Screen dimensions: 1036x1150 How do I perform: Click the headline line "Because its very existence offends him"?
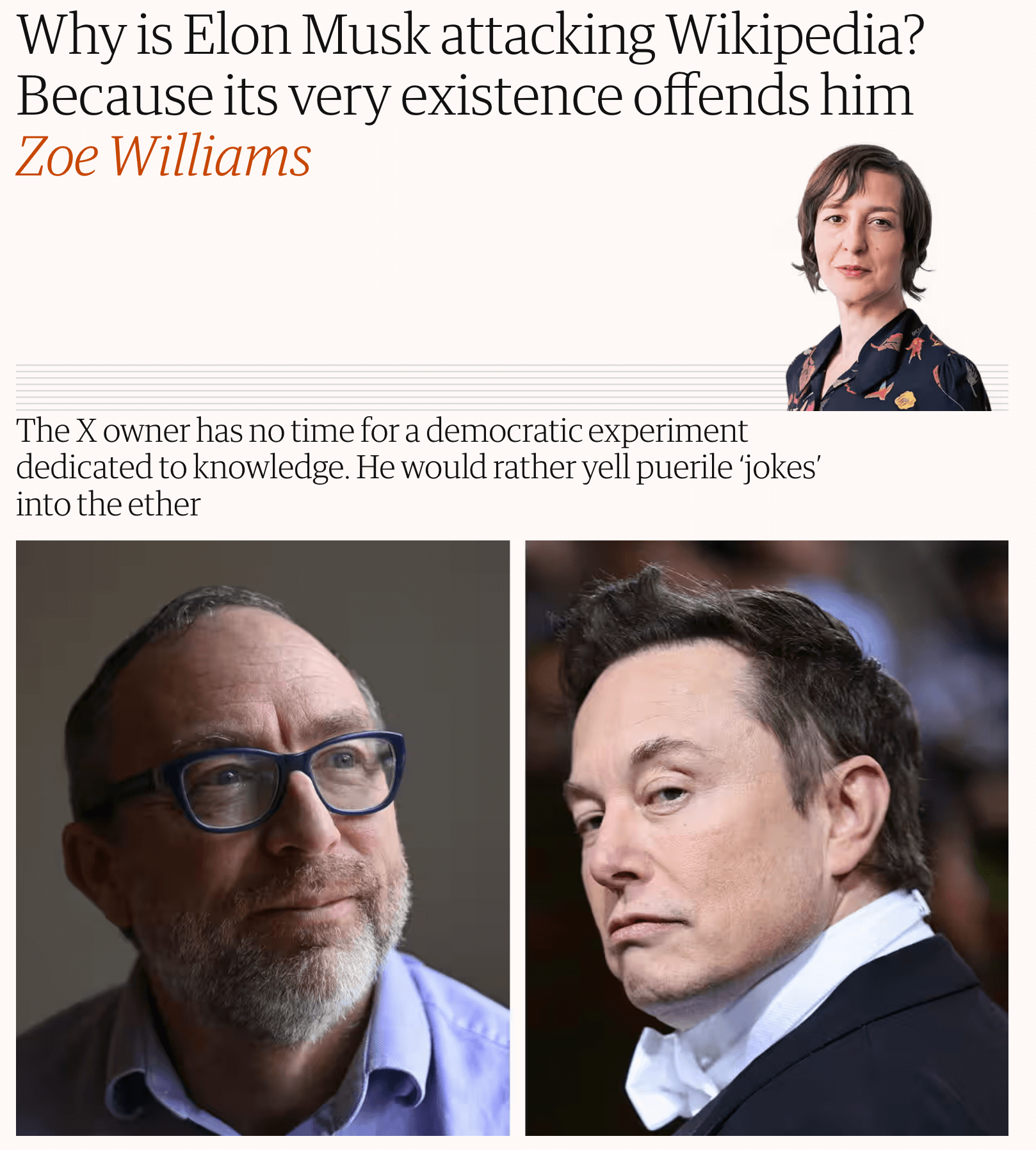[x=464, y=96]
